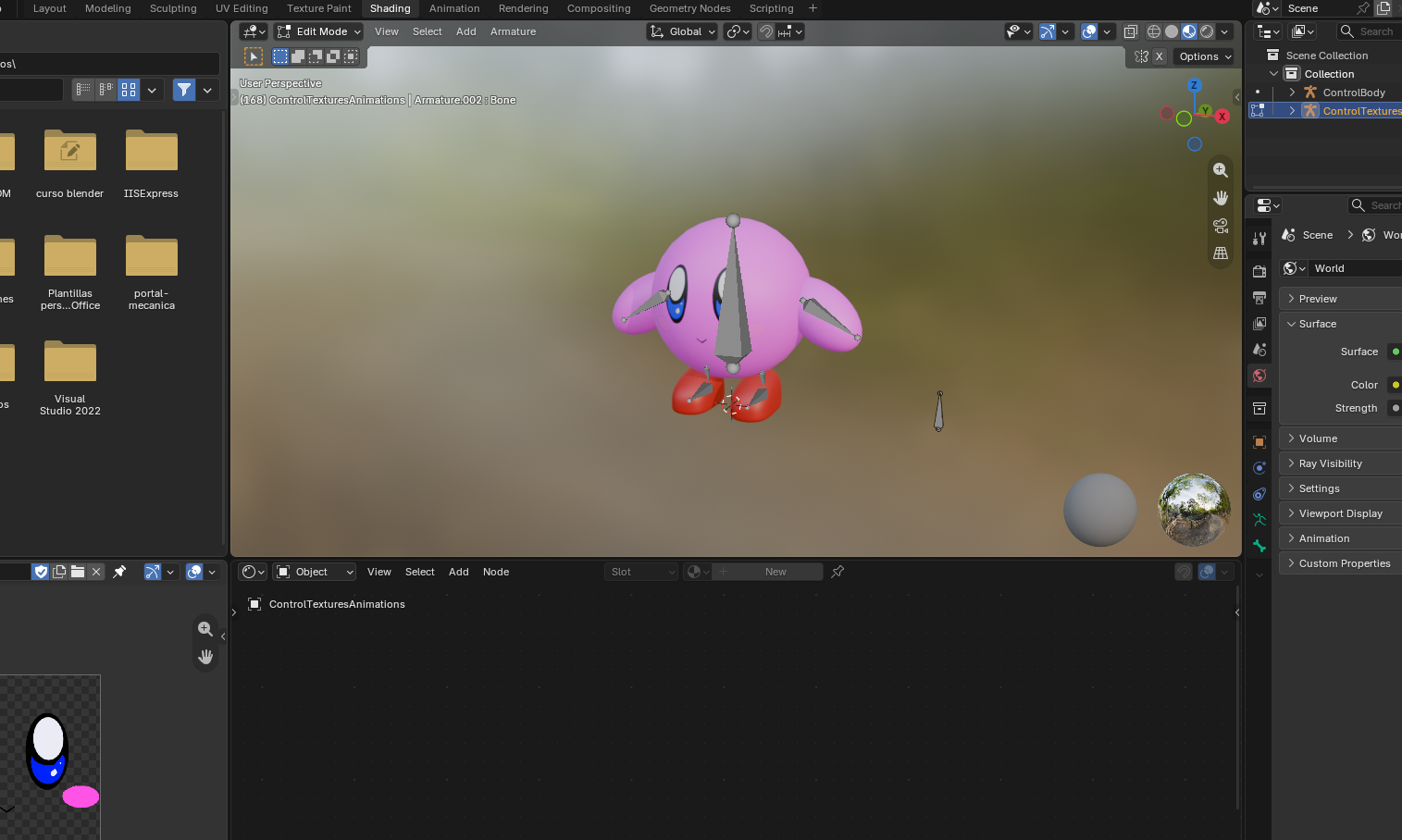Toggle viewport overlays display
This screenshot has width=1402, height=840.
[1089, 31]
